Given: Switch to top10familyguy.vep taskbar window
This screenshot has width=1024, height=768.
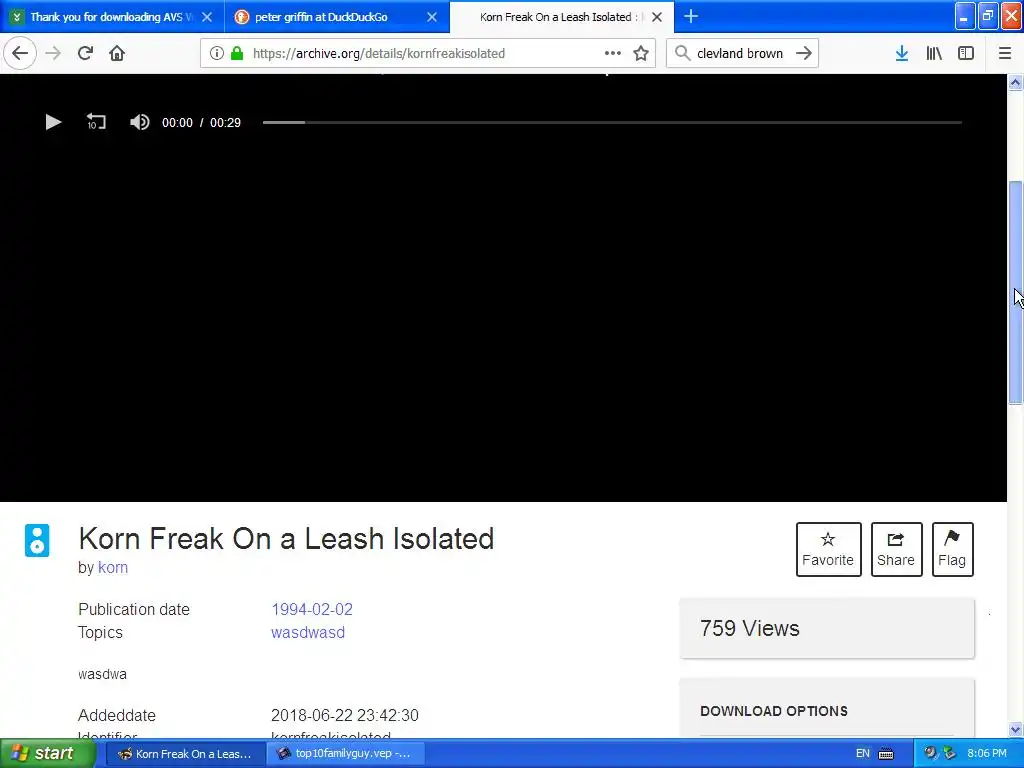Looking at the screenshot, I should (345, 754).
